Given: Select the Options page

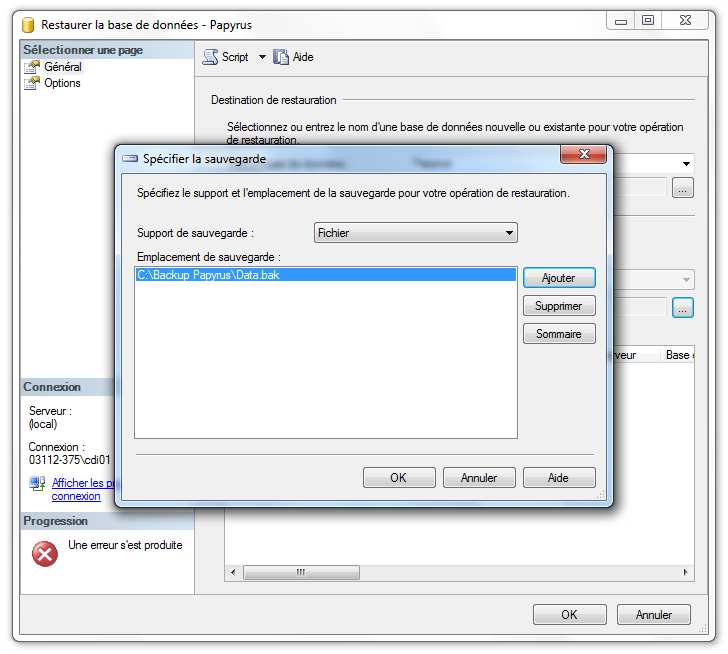Looking at the screenshot, I should pyautogui.click(x=62, y=83).
